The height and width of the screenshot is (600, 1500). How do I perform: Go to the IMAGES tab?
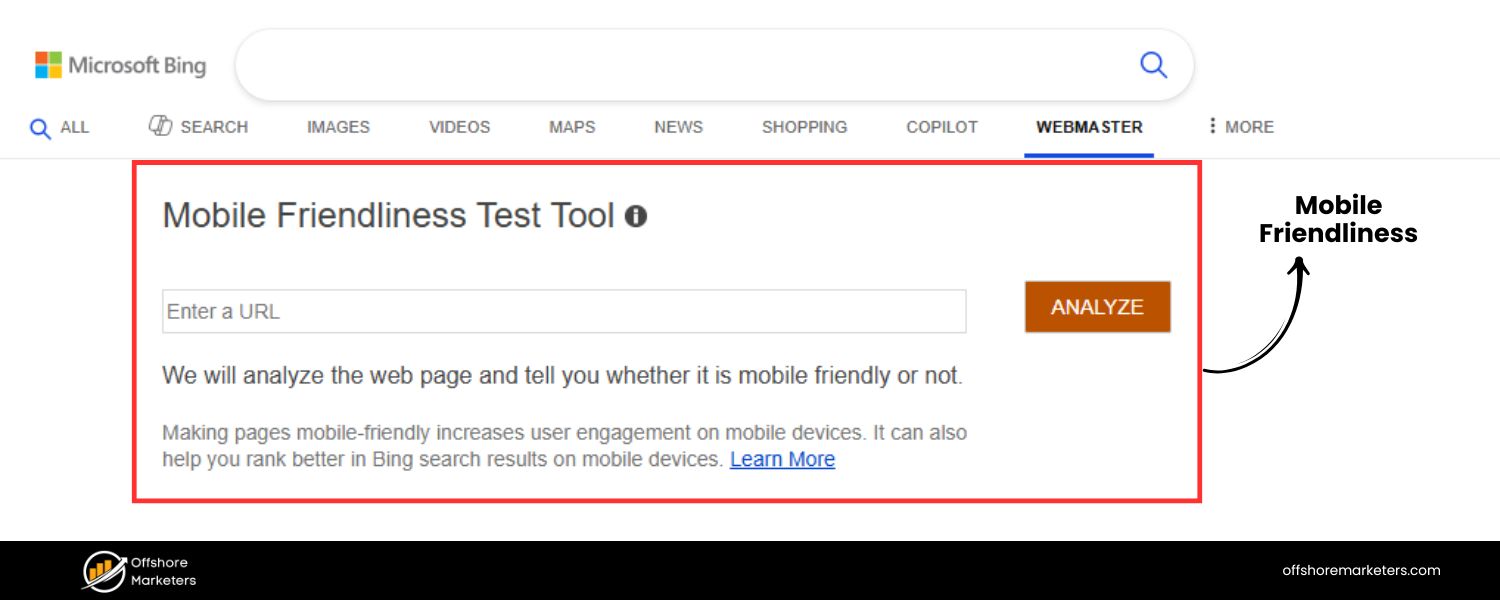coord(338,127)
